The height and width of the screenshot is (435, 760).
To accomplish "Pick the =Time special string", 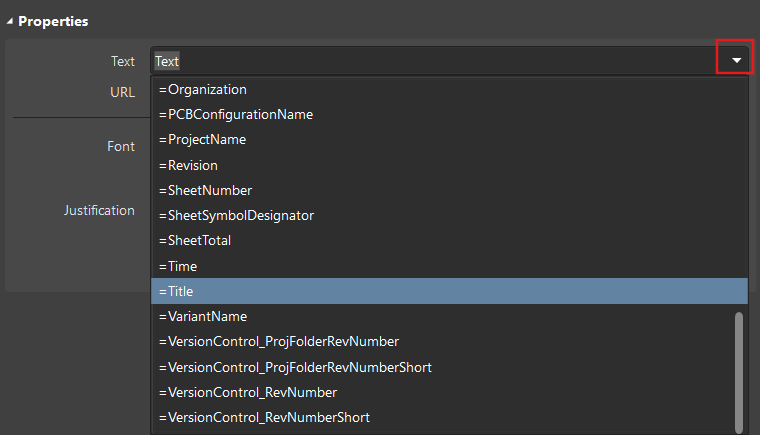I will click(x=449, y=266).
